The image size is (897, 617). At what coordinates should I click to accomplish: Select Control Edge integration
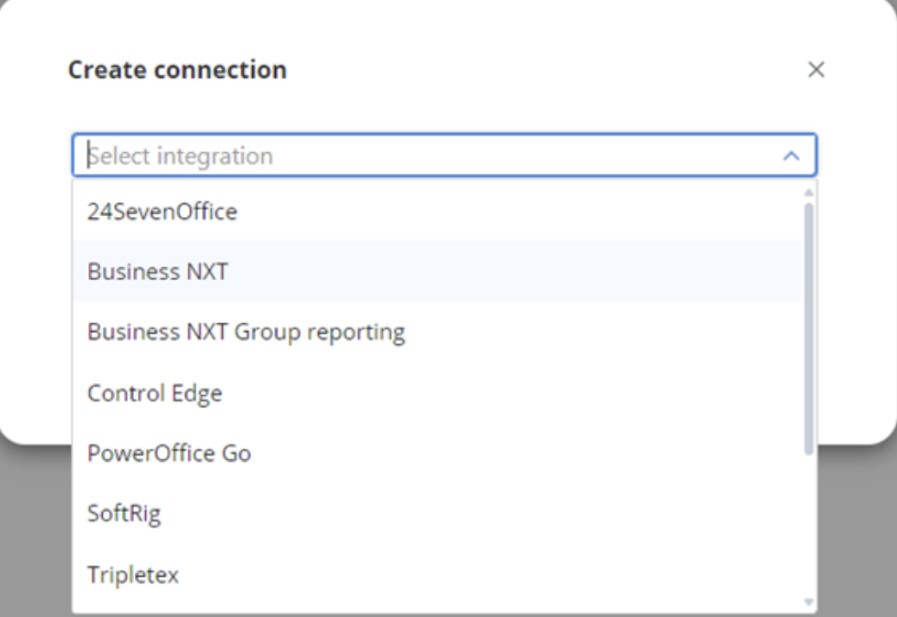154,393
